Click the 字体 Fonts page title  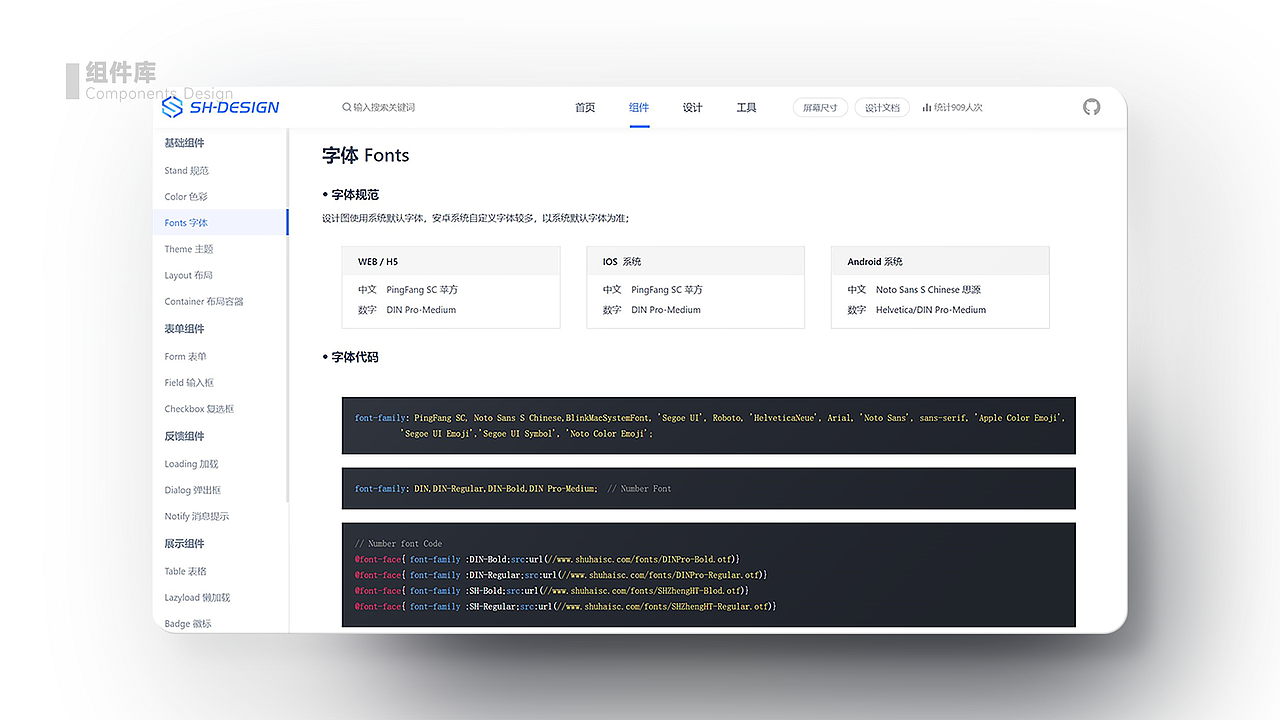tap(366, 156)
